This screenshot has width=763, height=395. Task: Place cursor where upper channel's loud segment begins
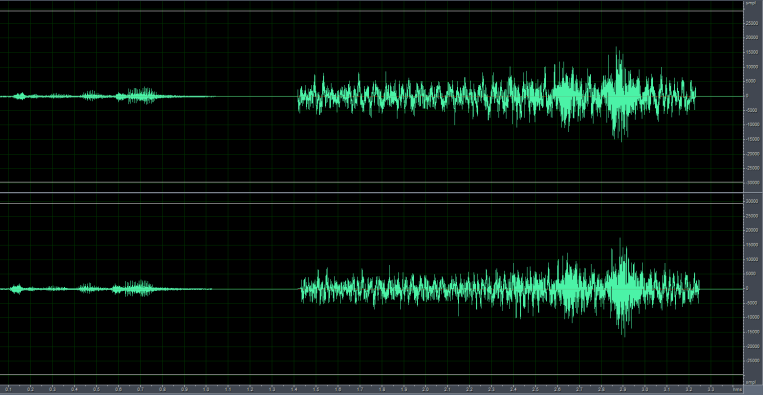pos(298,96)
